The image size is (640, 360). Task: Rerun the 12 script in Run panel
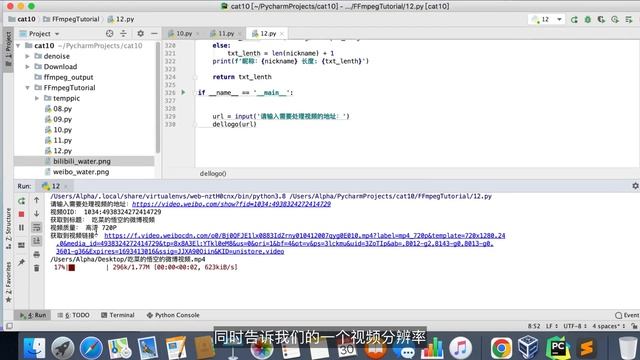pyautogui.click(x=21, y=200)
